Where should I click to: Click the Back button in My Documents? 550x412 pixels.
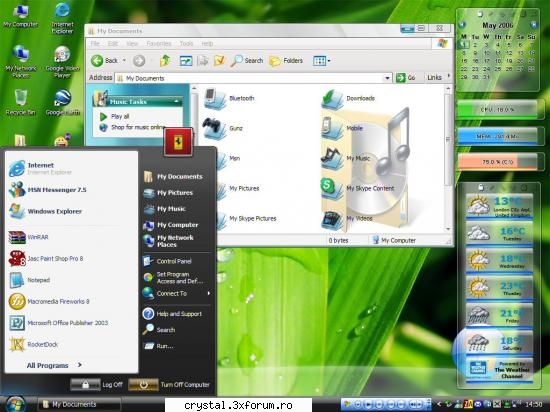[105, 61]
